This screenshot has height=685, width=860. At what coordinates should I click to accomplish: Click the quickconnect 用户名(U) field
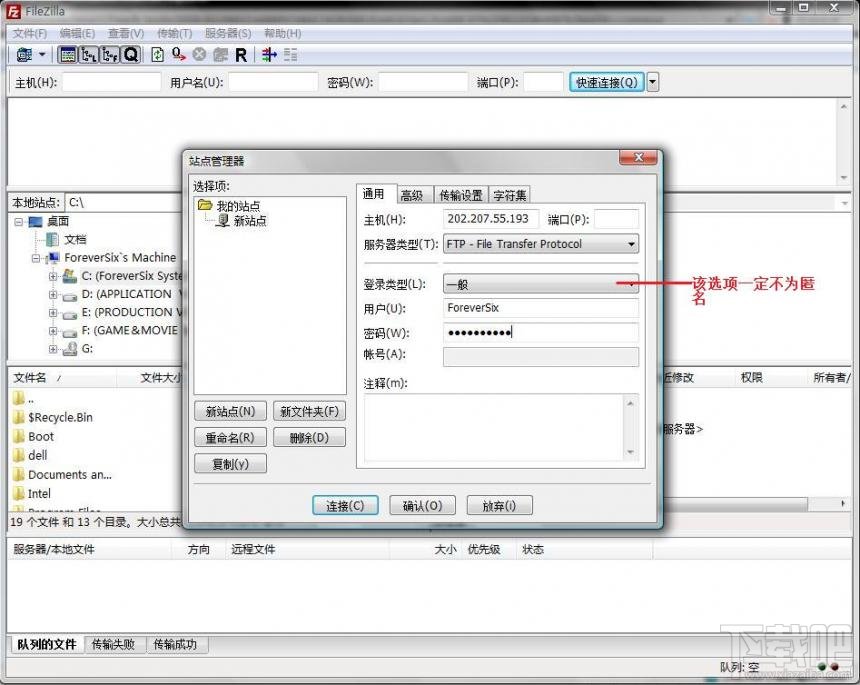click(x=273, y=82)
